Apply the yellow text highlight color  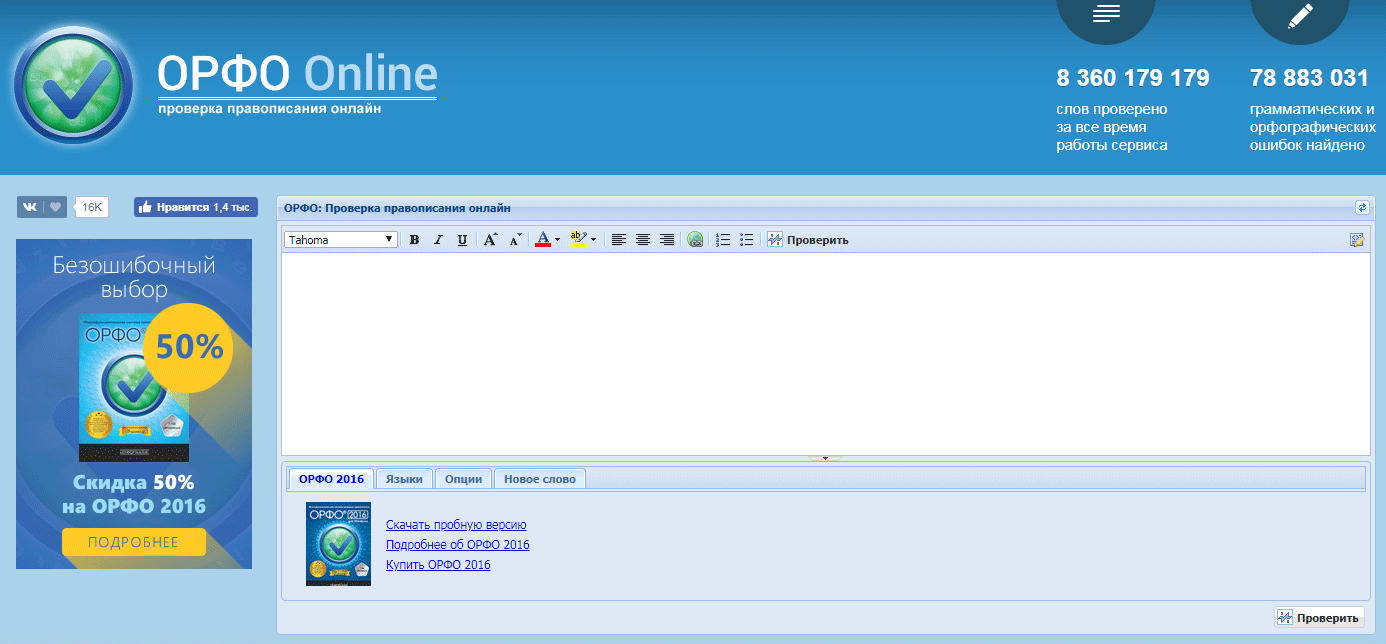click(x=578, y=240)
